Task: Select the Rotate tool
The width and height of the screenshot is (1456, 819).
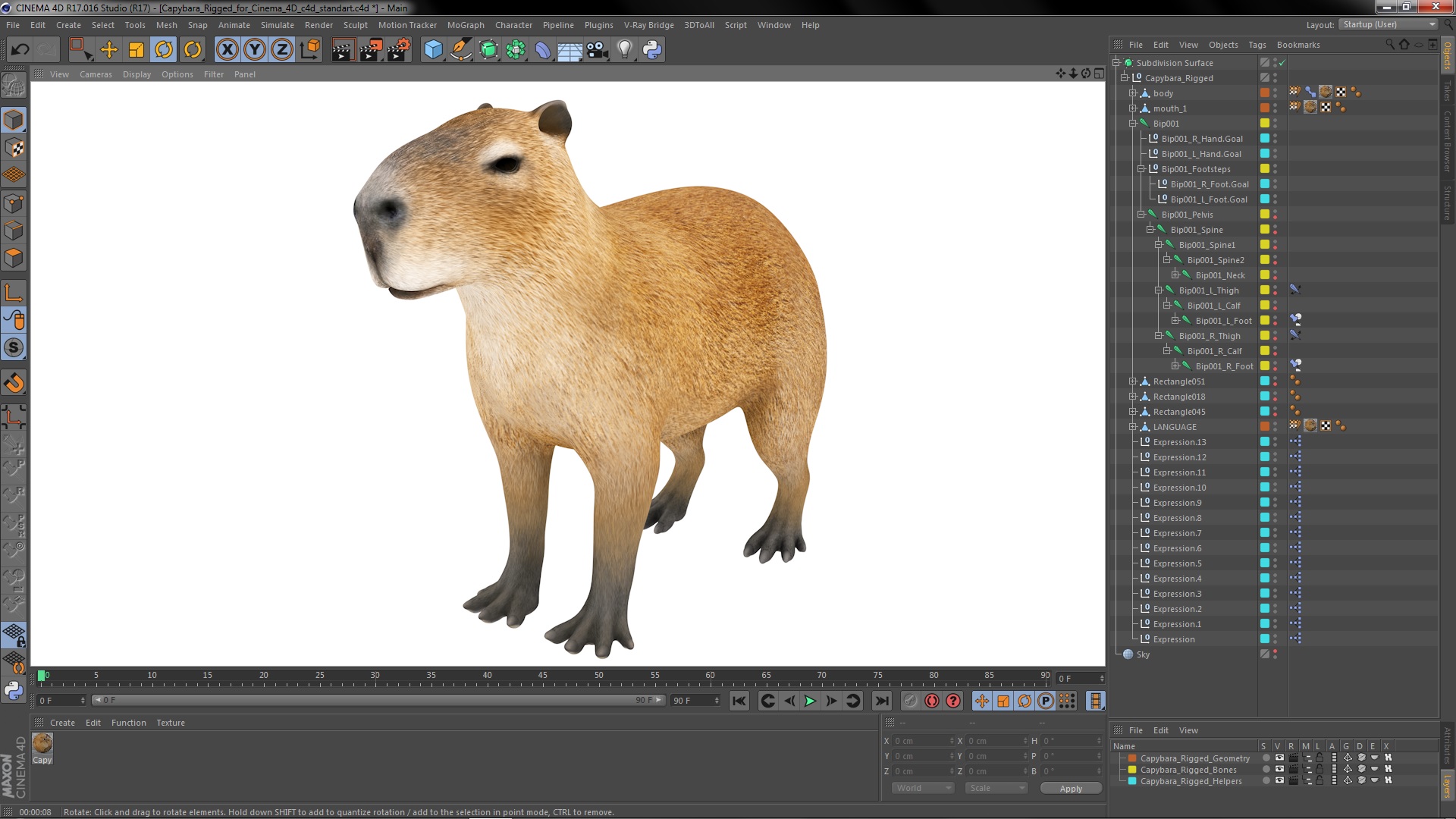Action: (164, 50)
